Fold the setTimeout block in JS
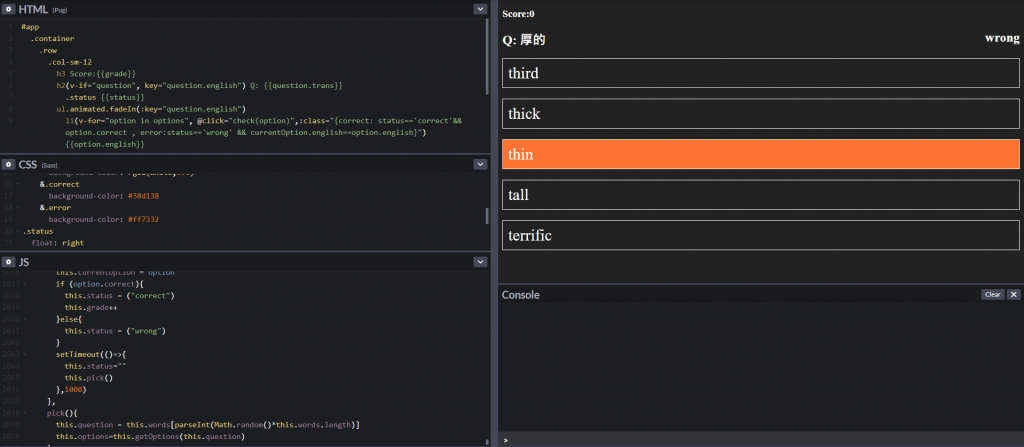 (25, 354)
